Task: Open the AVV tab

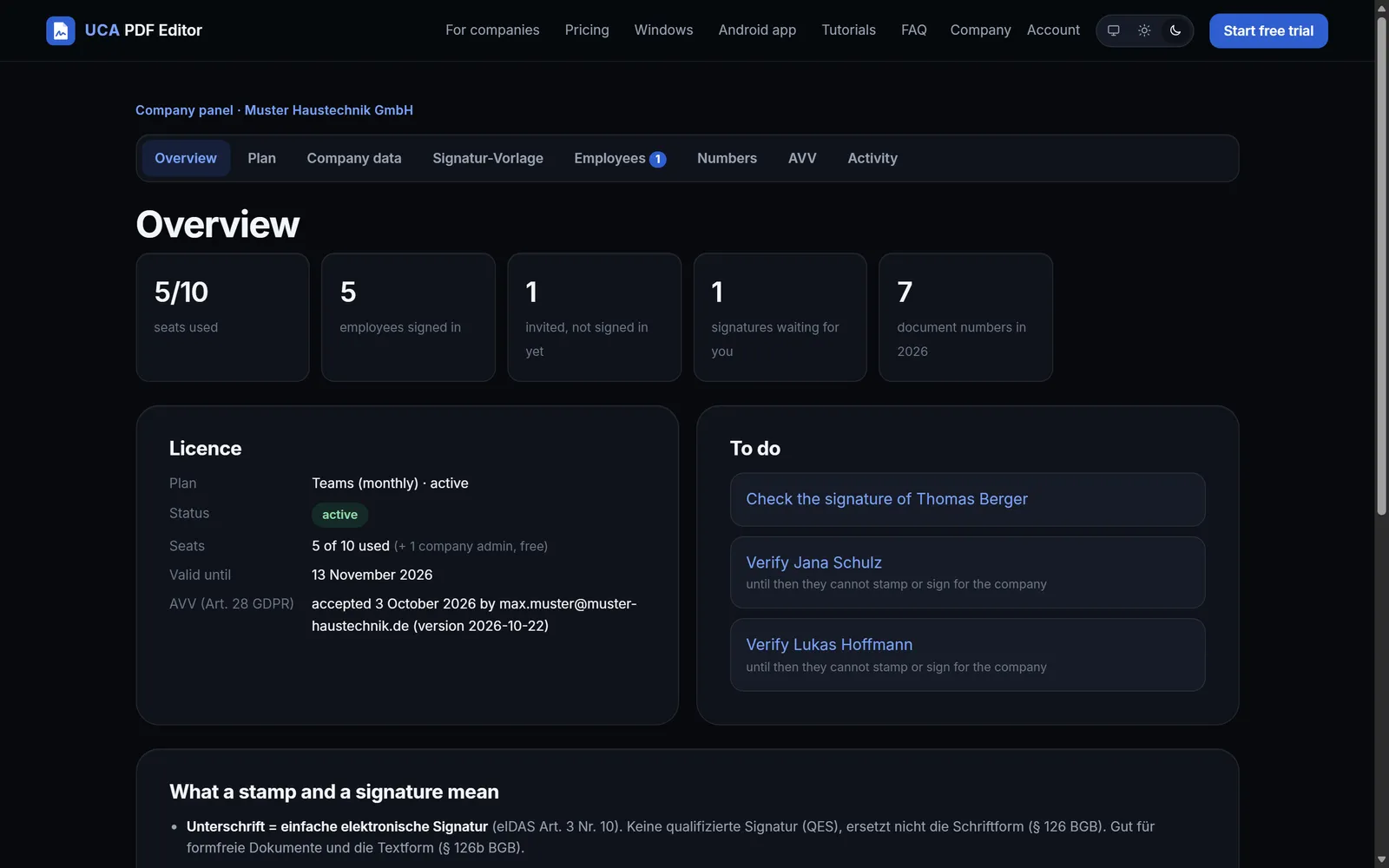Action: [x=802, y=158]
